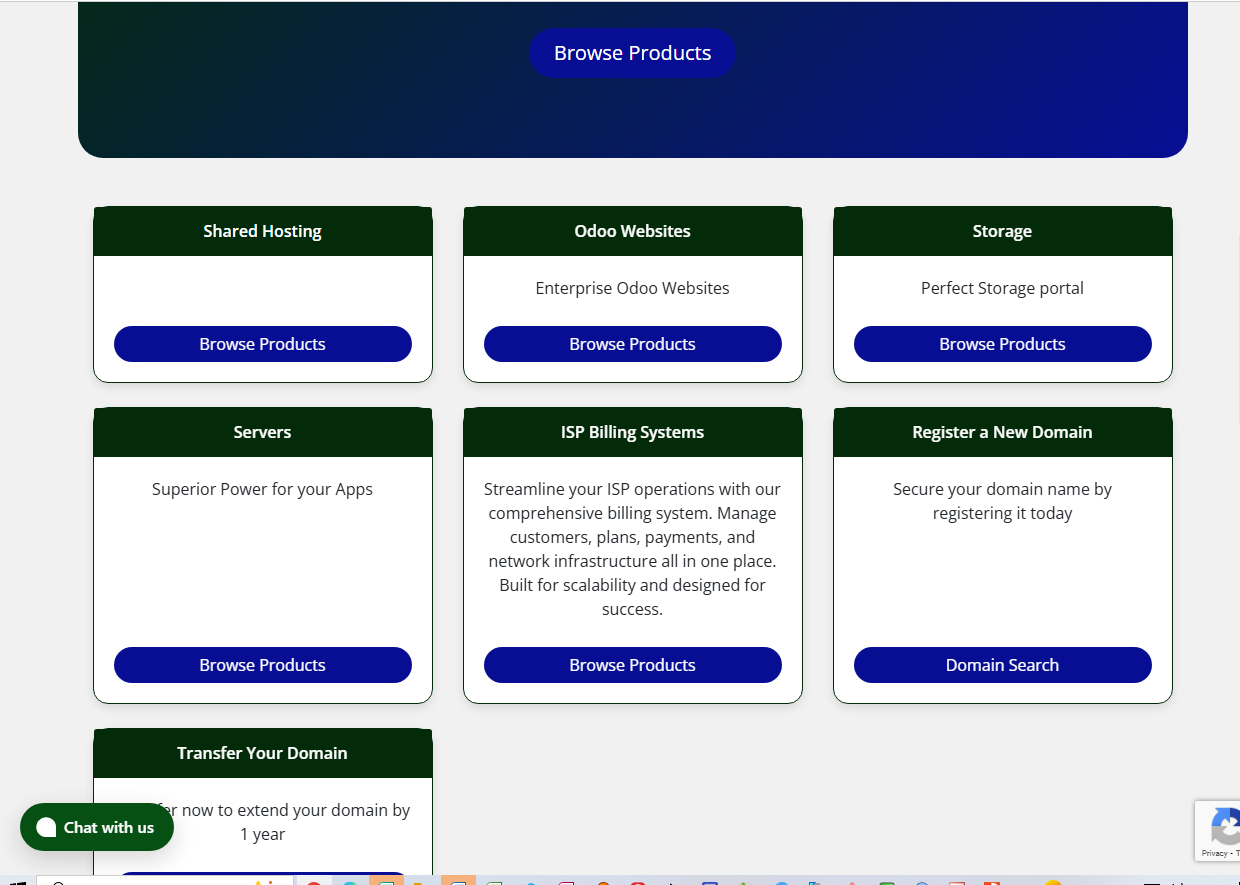Viewport: 1240px width, 885px height.
Task: Browse Products under Shared Hosting
Action: (x=262, y=343)
